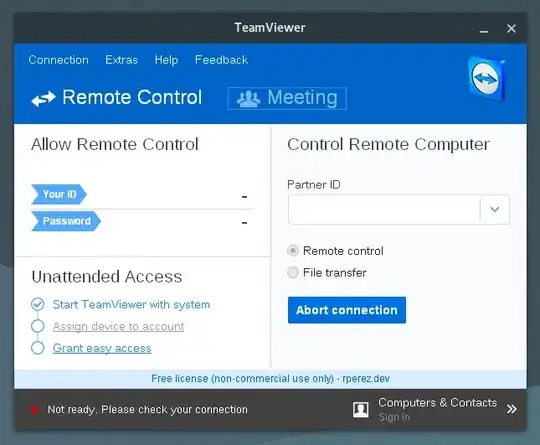The height and width of the screenshot is (445, 540).
Task: Expand Computers & Contacts with double chevron
Action: click(x=512, y=409)
